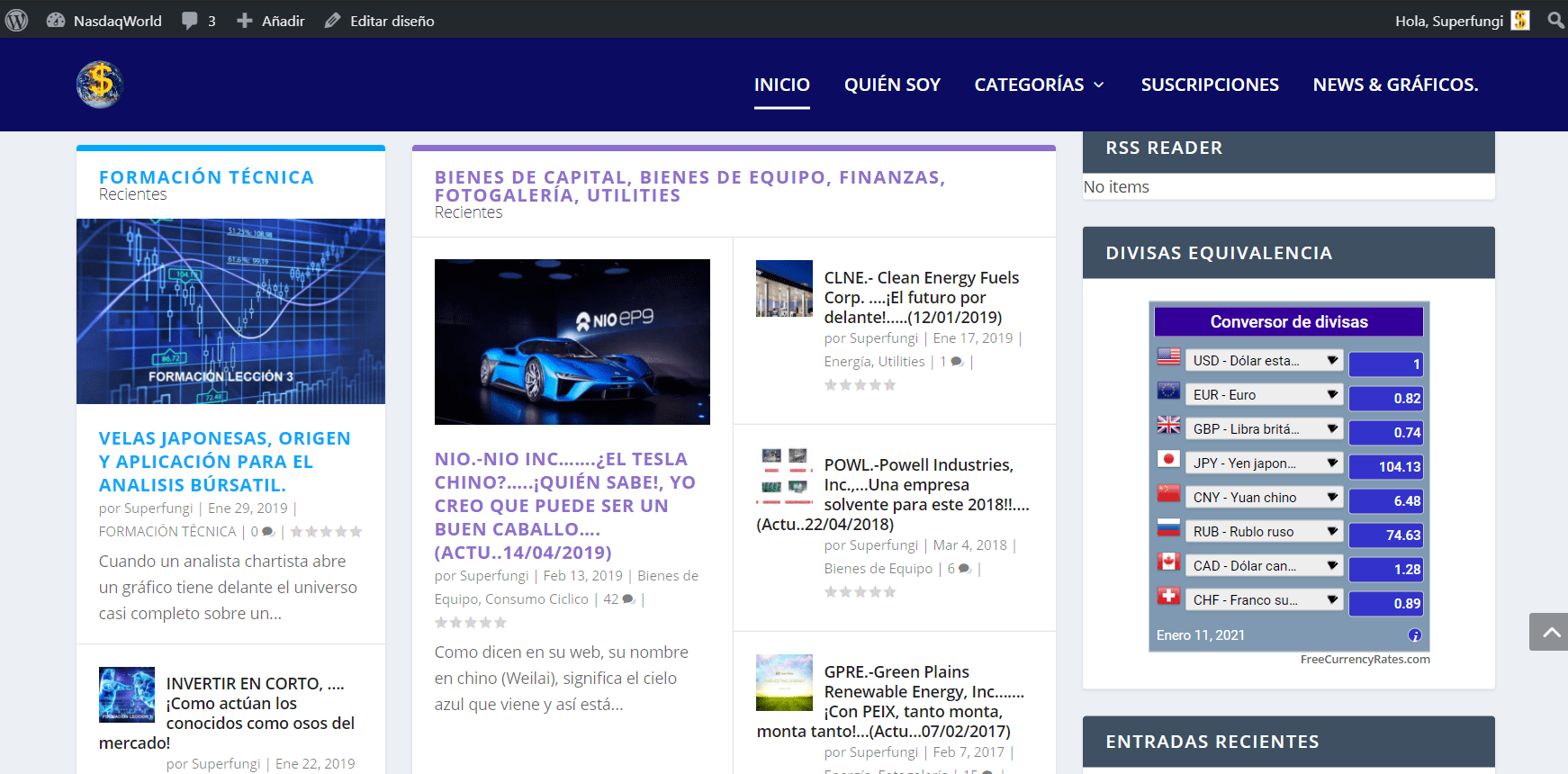Open the Invertir en corto thumbnail
The image size is (1568, 774).
[127, 694]
